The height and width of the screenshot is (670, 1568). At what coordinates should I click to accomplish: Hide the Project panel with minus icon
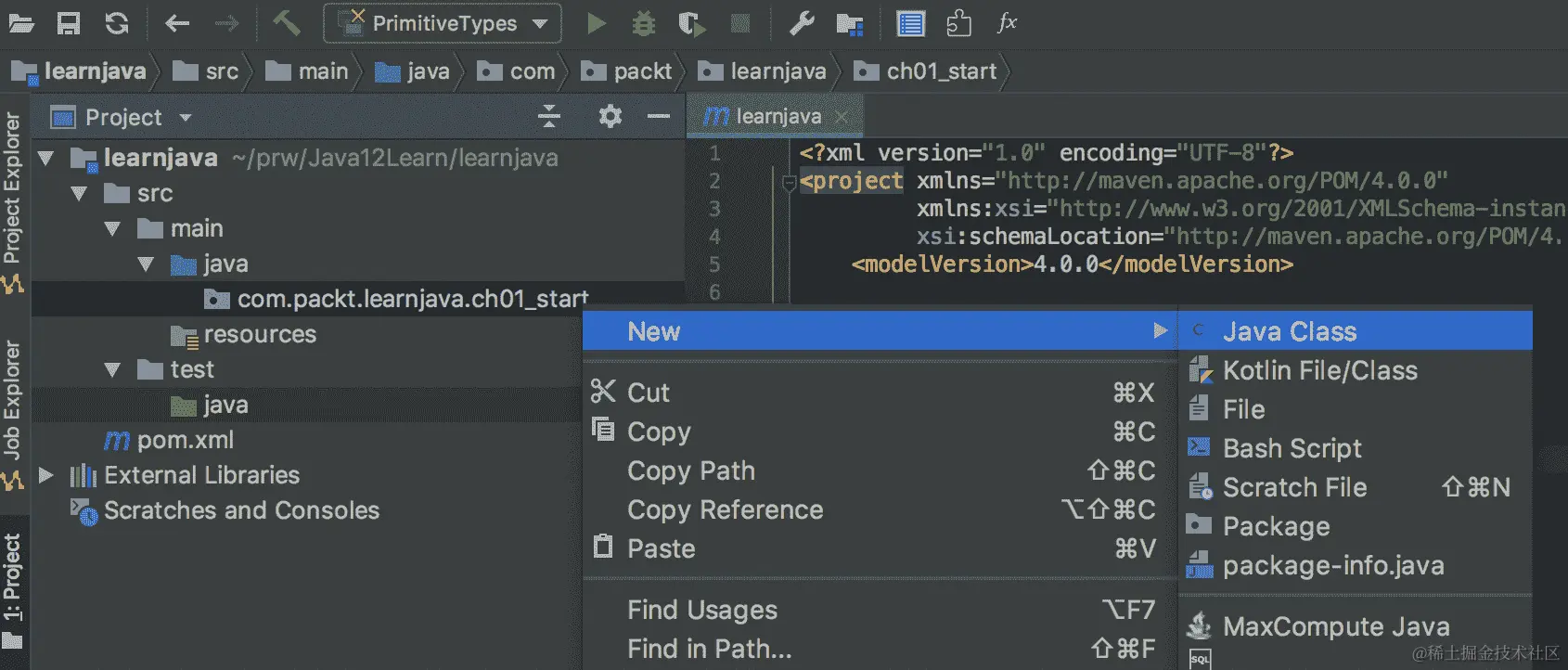(x=659, y=116)
